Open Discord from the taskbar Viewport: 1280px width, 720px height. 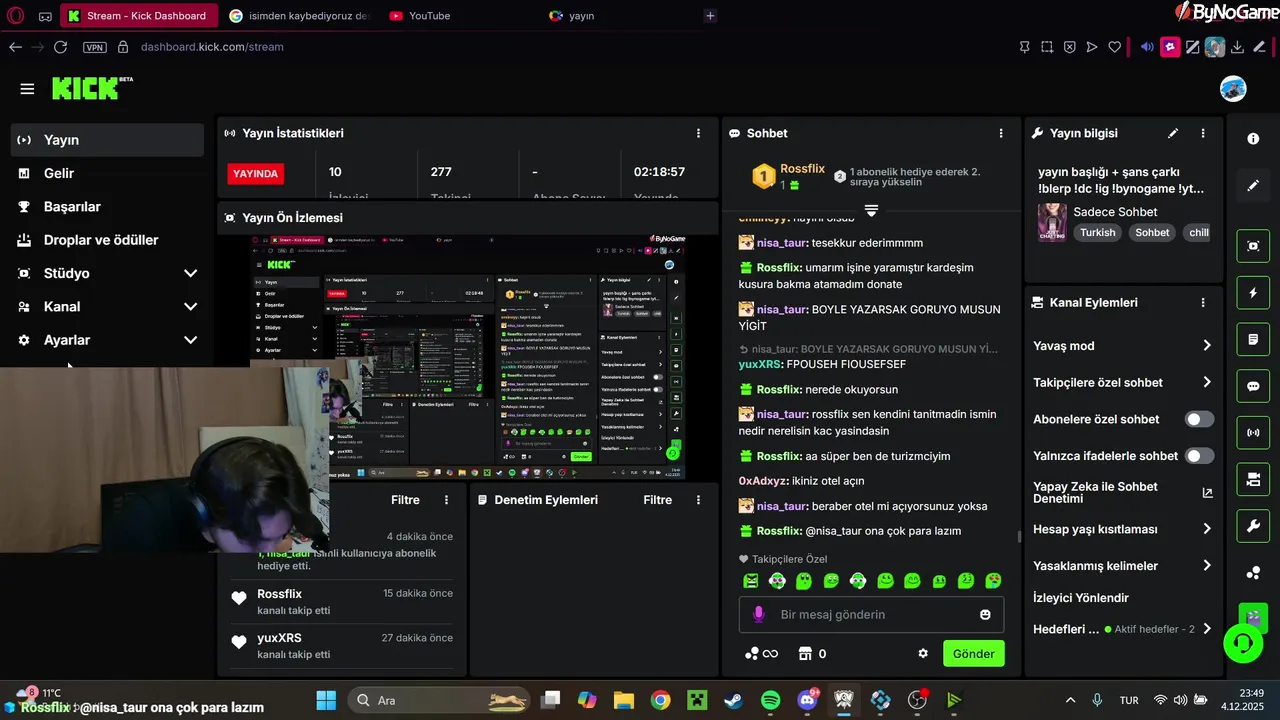[x=807, y=700]
